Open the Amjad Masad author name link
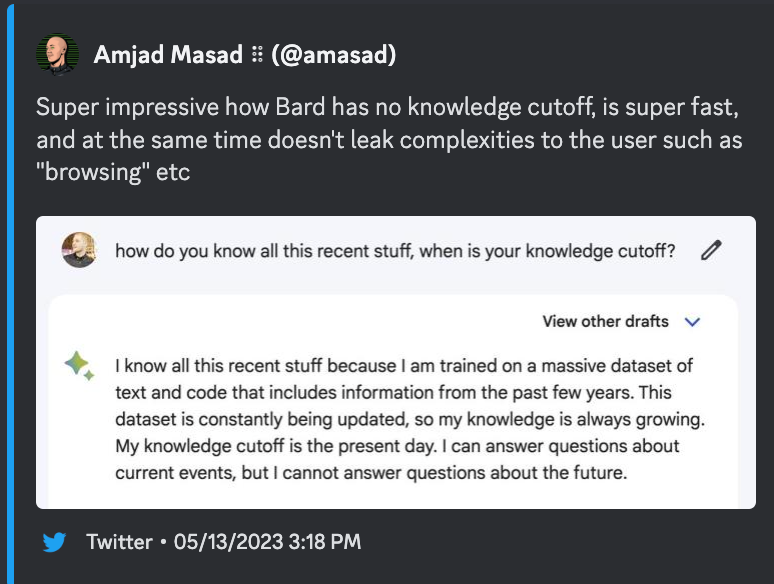The width and height of the screenshot is (774, 584). 168,55
